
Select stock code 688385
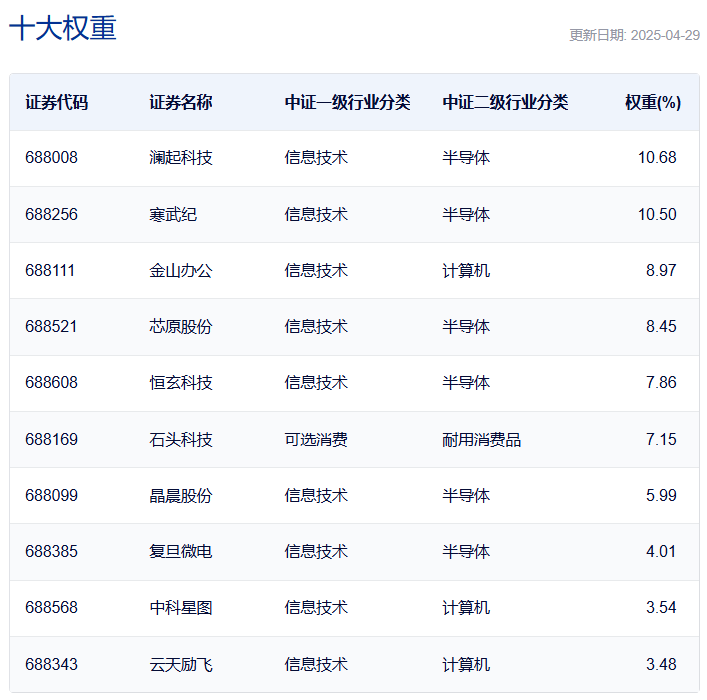[x=51, y=551]
